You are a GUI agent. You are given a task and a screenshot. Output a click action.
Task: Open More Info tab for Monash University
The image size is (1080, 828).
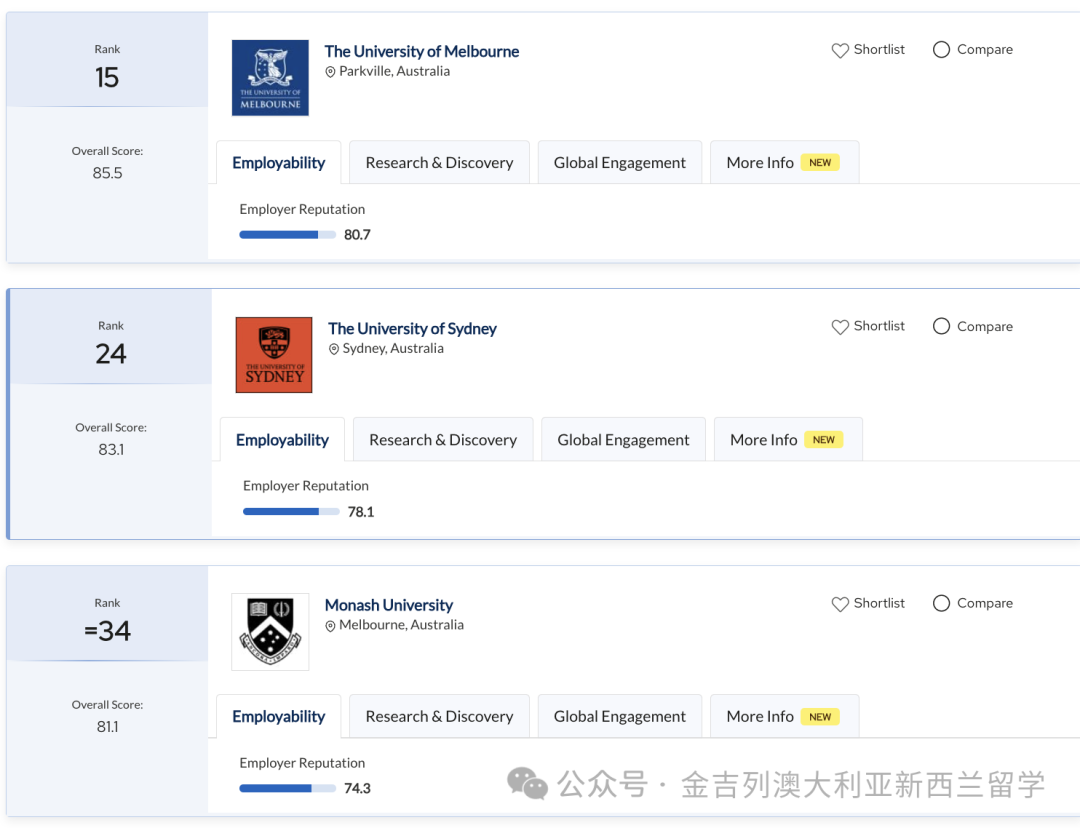[783, 717]
